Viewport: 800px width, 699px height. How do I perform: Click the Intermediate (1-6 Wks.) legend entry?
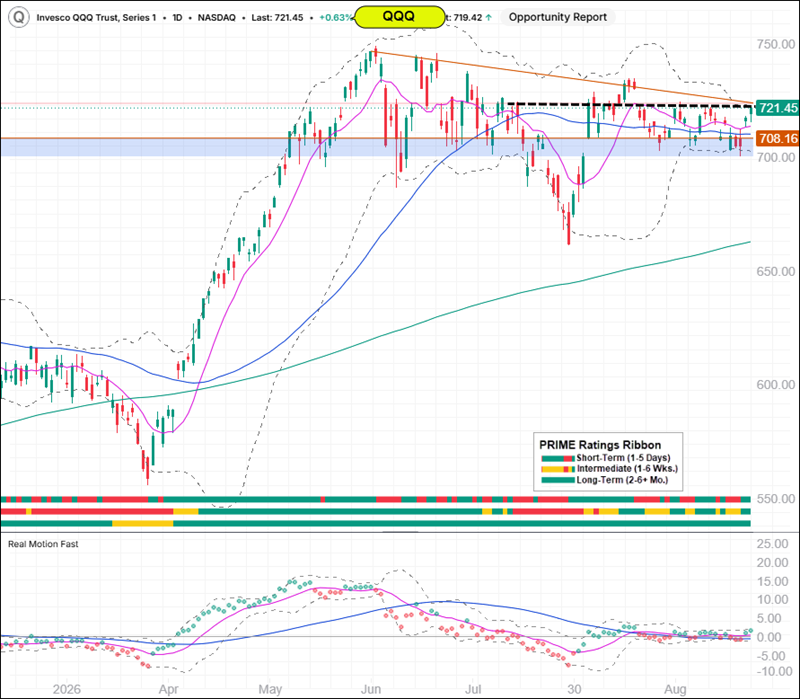[610, 469]
